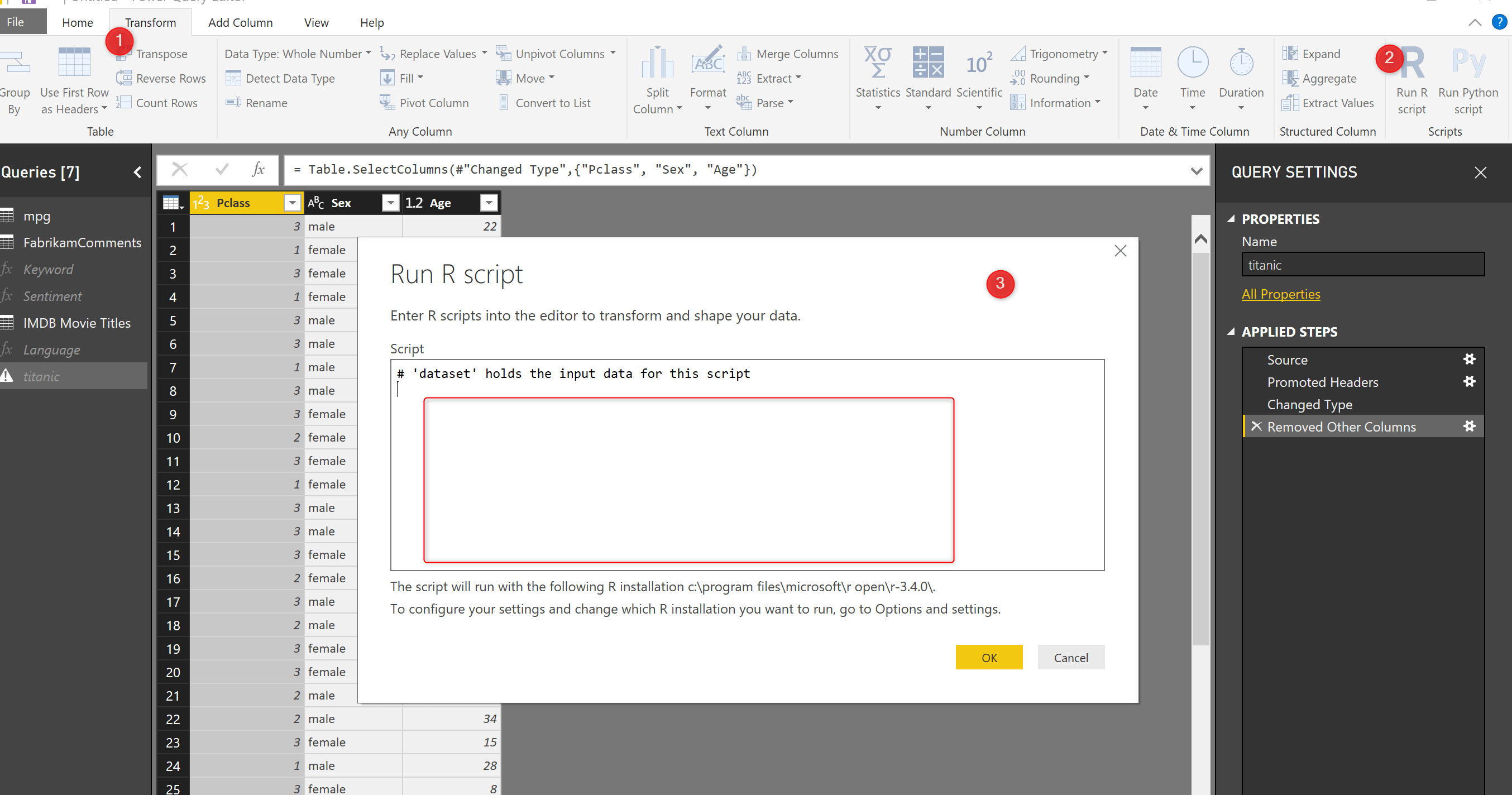This screenshot has width=1512, height=795.
Task: Open the View tab
Action: [x=316, y=22]
